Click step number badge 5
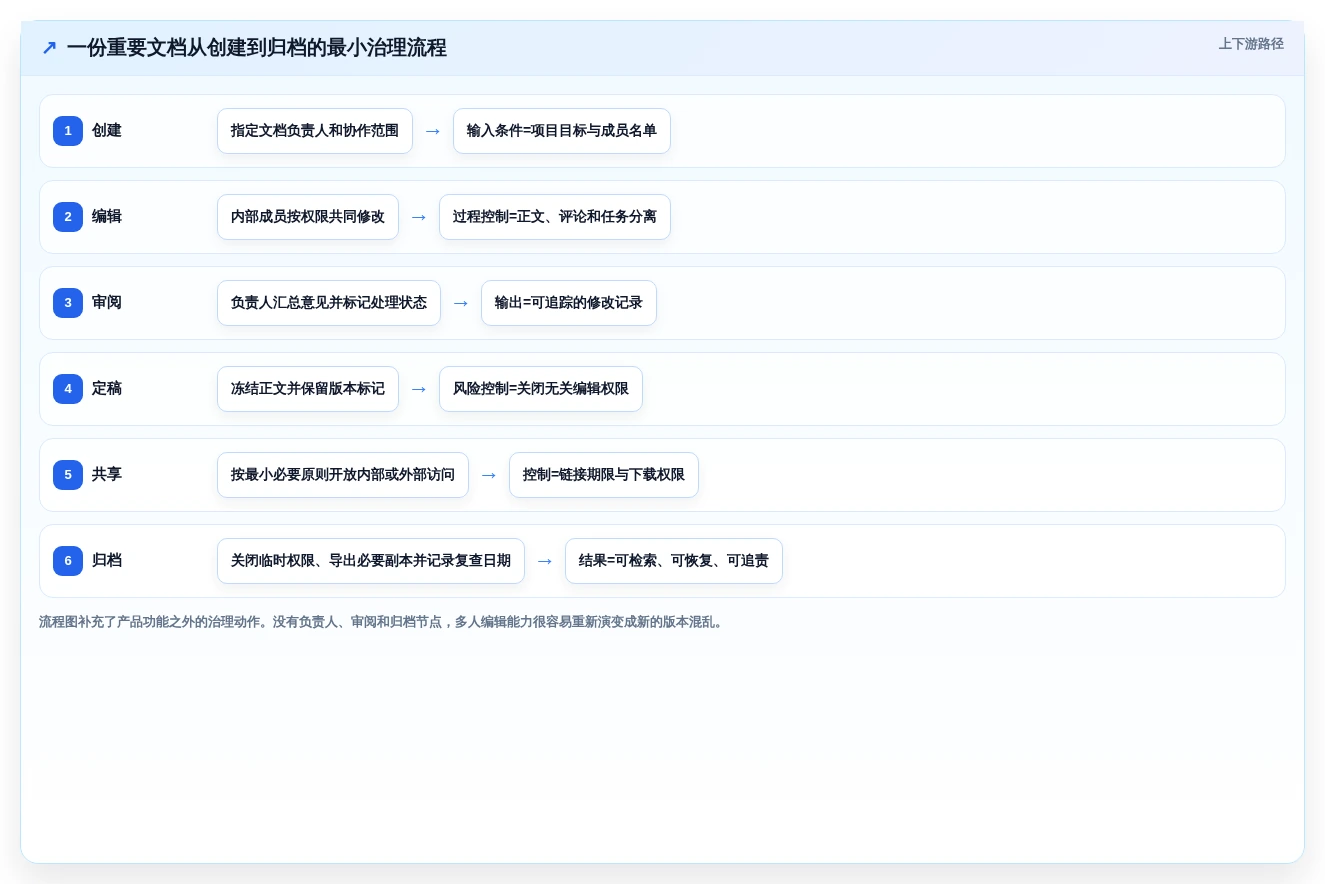Viewport: 1325px width, 884px height. coord(68,475)
